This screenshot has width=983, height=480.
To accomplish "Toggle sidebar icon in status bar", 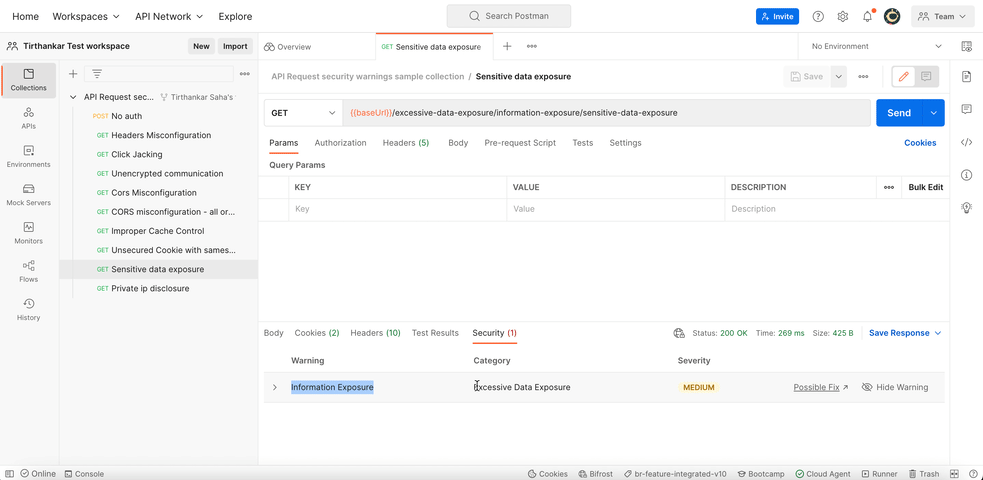I will (x=9, y=474).
